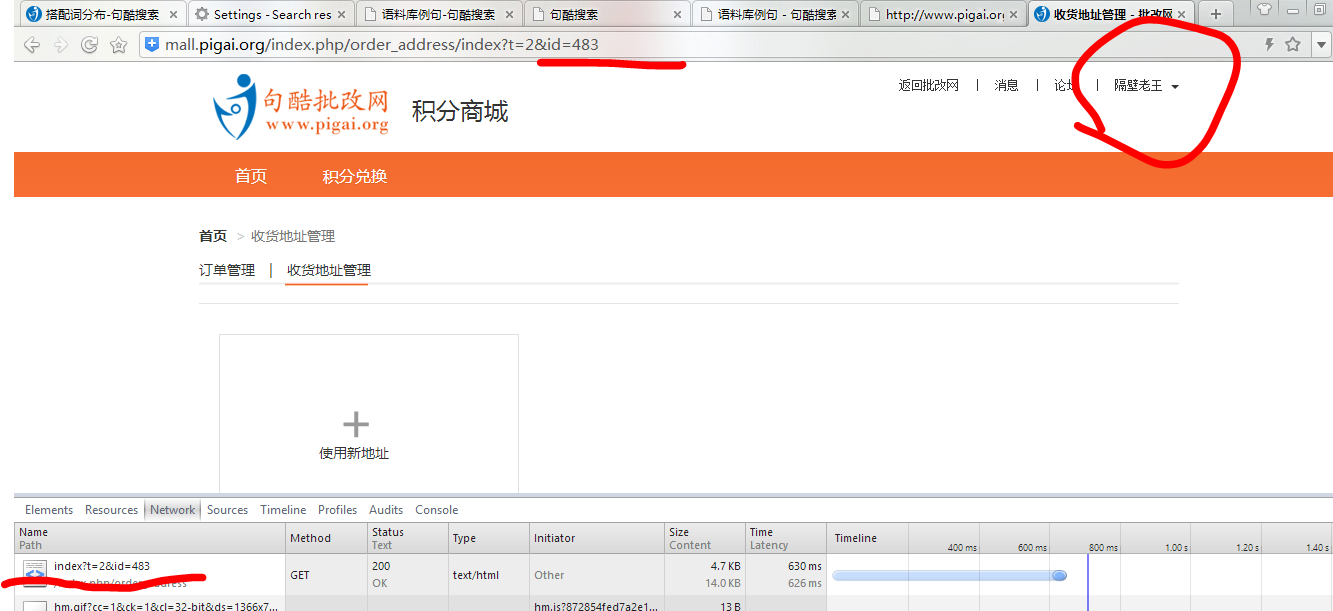
Task: Click the document icon of the index request
Action: coord(35,573)
